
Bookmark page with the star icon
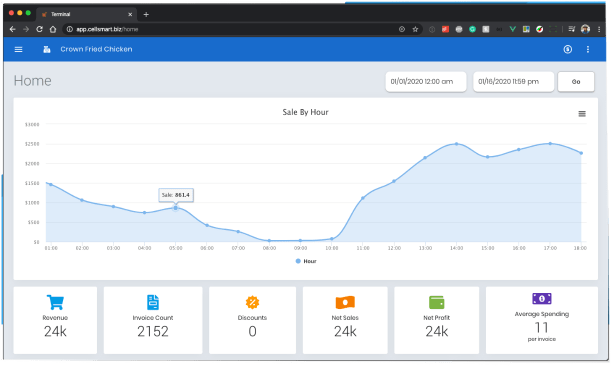[415, 29]
